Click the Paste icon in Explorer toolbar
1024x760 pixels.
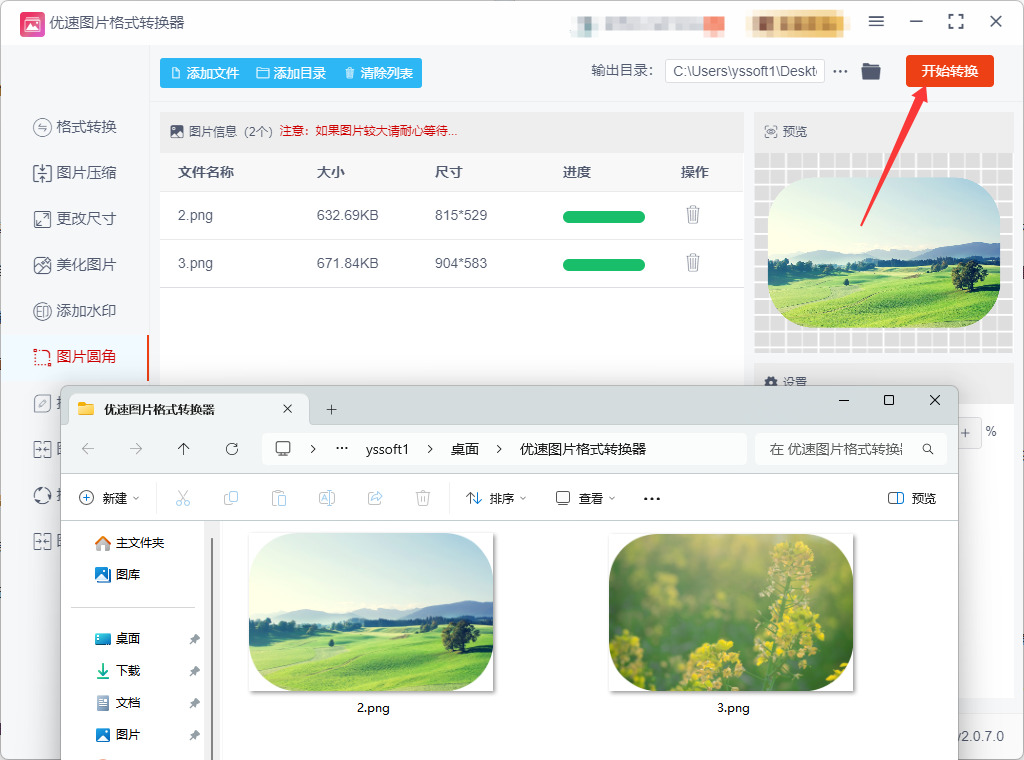click(279, 498)
